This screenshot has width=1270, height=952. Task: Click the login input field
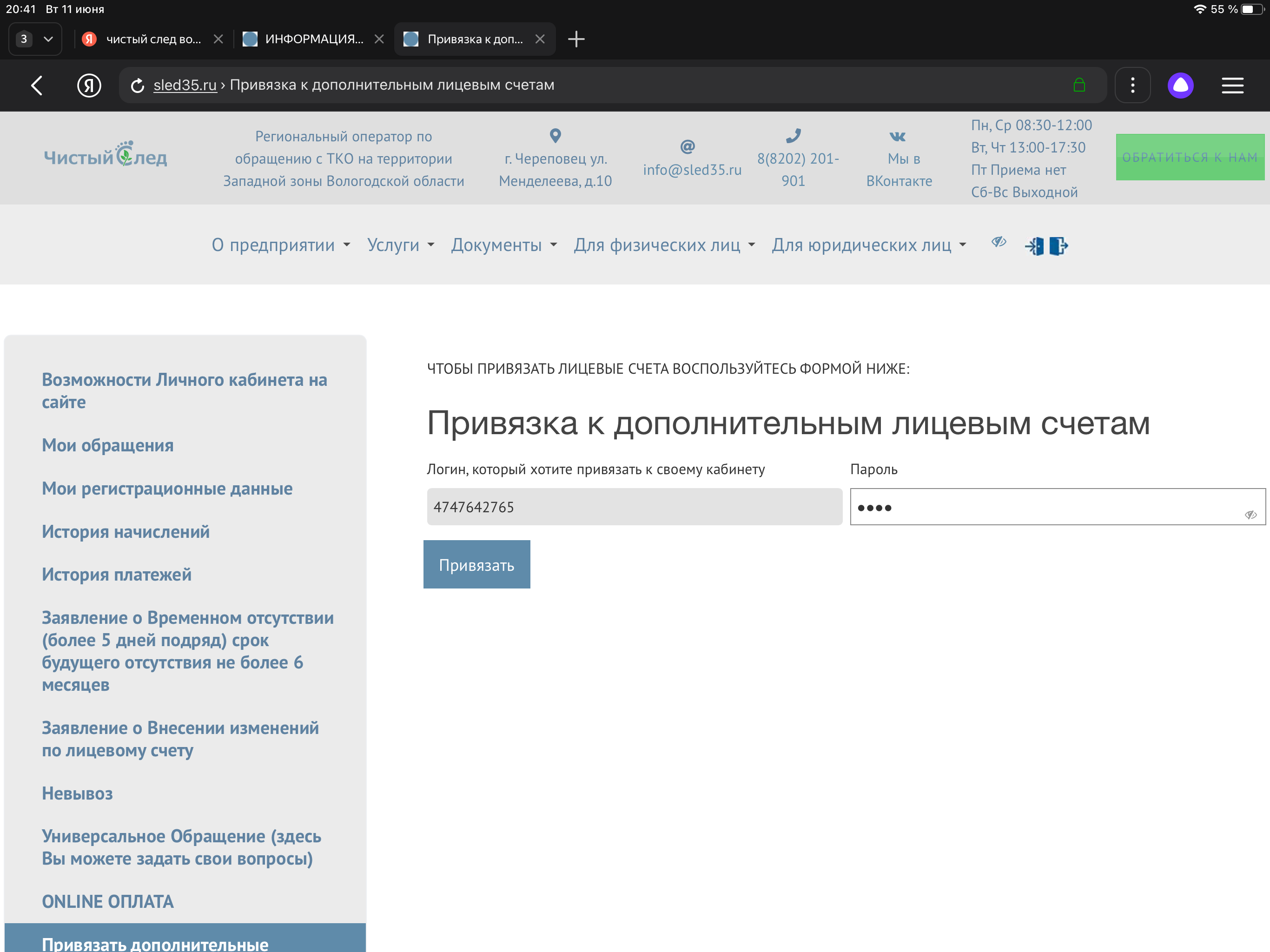[x=635, y=507]
